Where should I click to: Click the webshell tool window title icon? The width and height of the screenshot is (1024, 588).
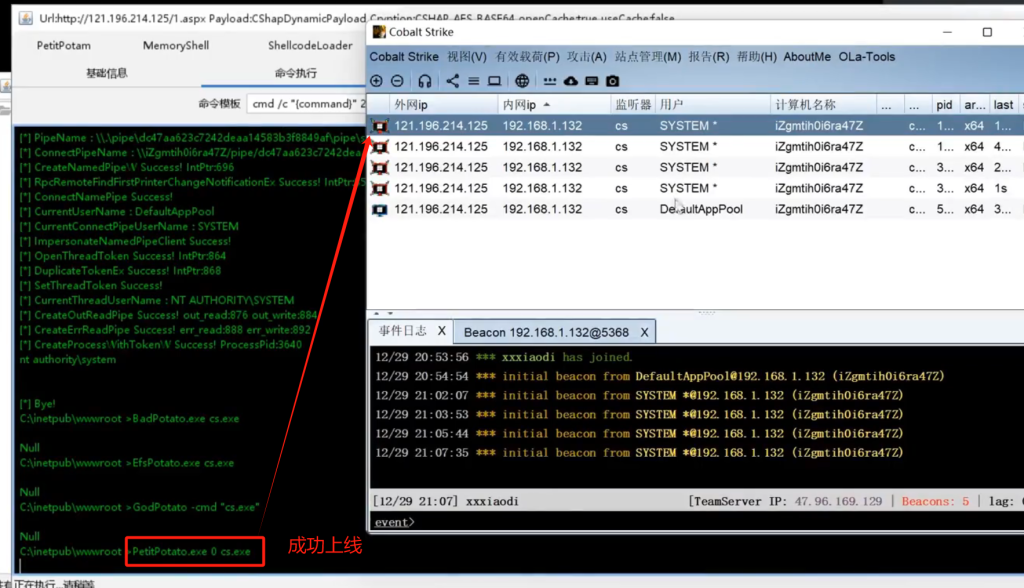(25, 18)
